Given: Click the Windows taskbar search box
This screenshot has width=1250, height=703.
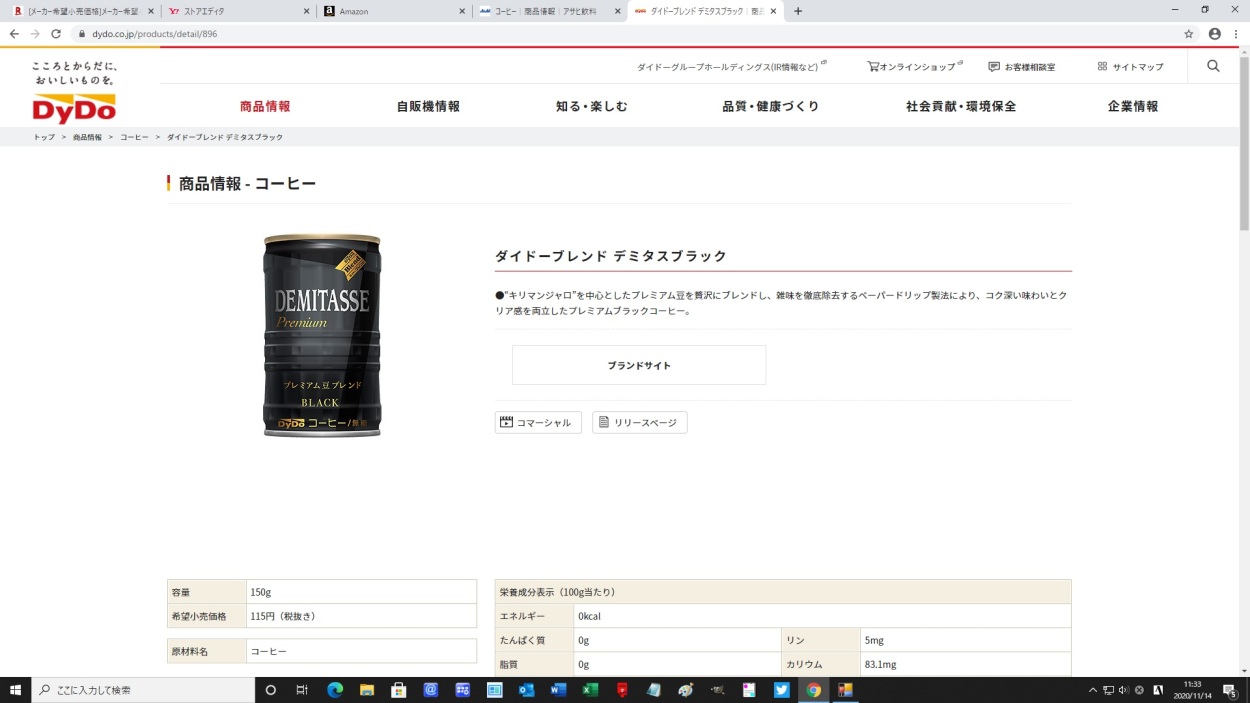Looking at the screenshot, I should coord(141,690).
